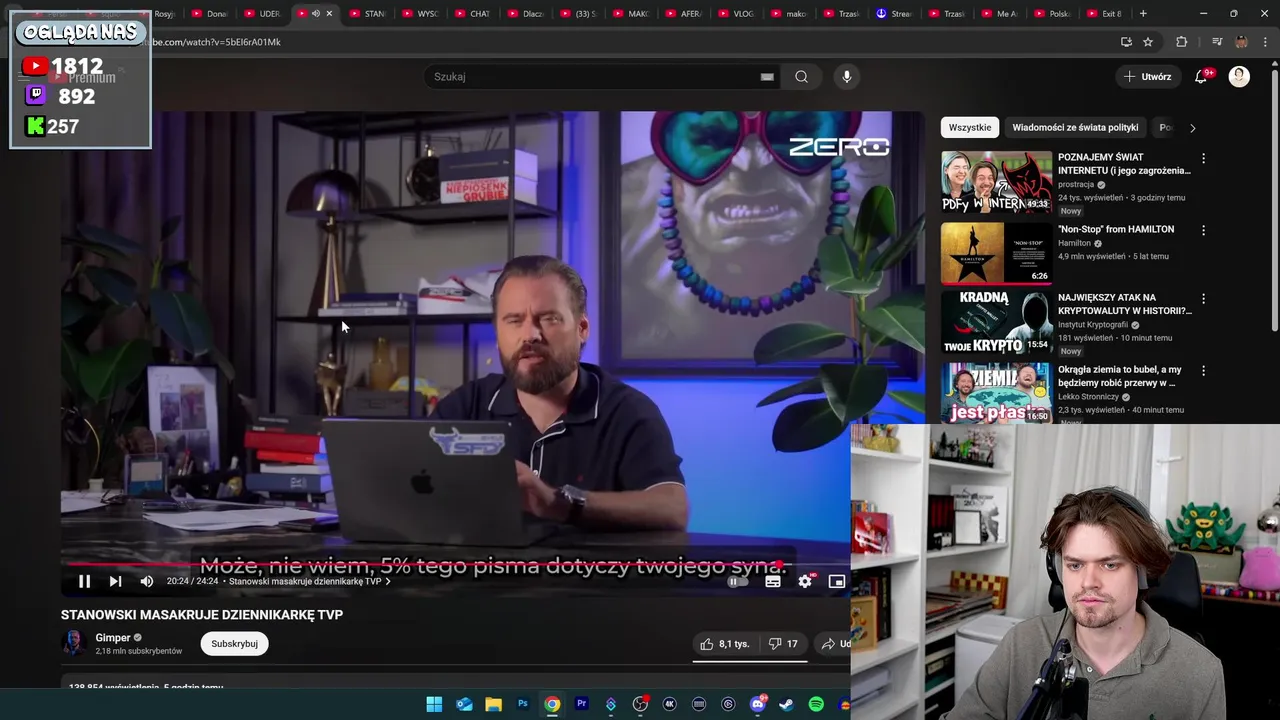Like the video with 8,1 tys.
Screen dimensions: 1280x720
[725, 644]
